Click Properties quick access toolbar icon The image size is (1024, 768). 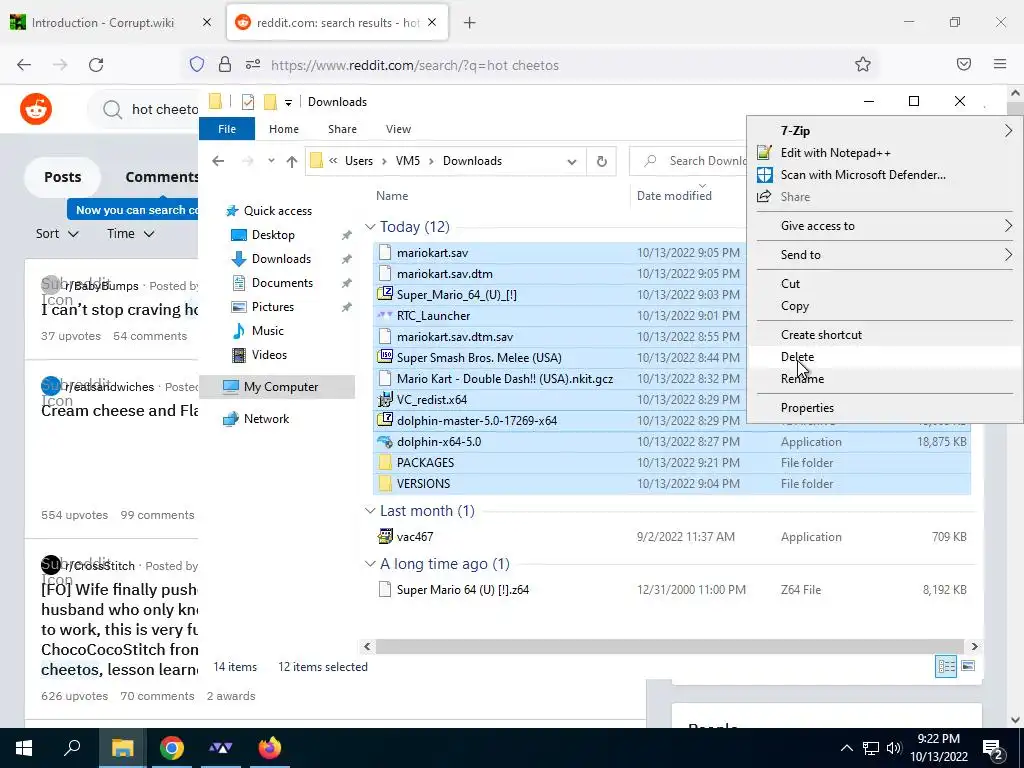tap(248, 102)
